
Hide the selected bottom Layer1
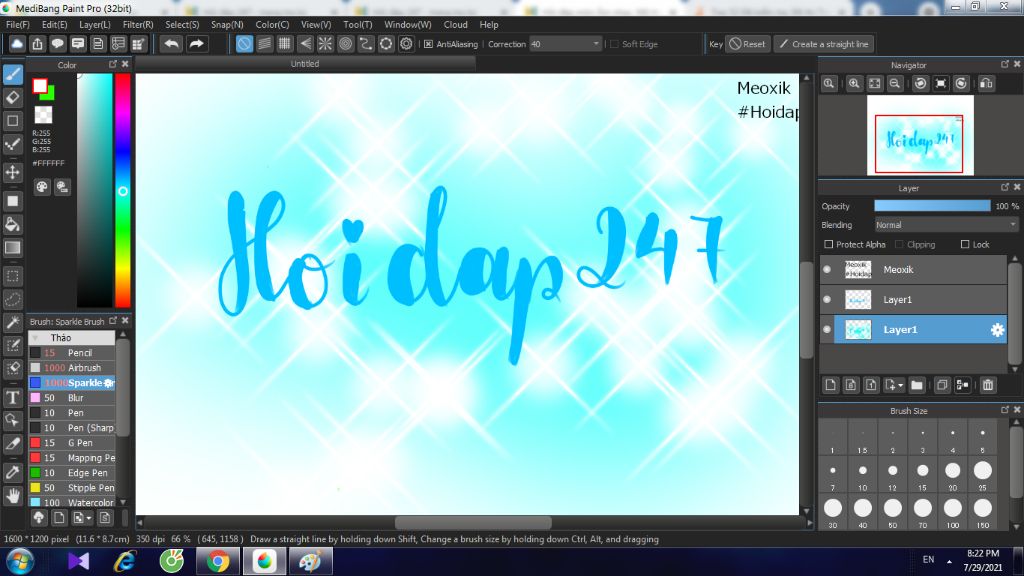pyautogui.click(x=827, y=330)
